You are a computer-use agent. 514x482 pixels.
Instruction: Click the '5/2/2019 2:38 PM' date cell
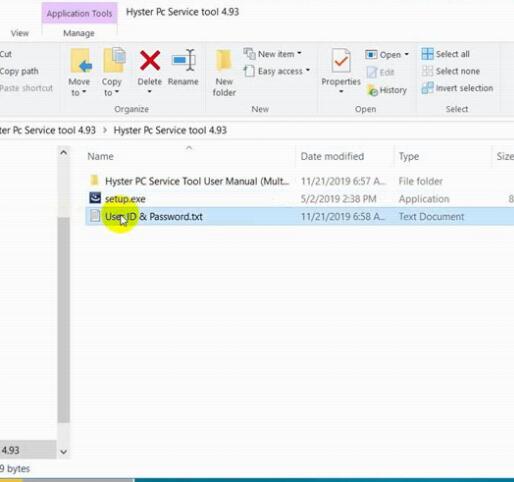338,199
